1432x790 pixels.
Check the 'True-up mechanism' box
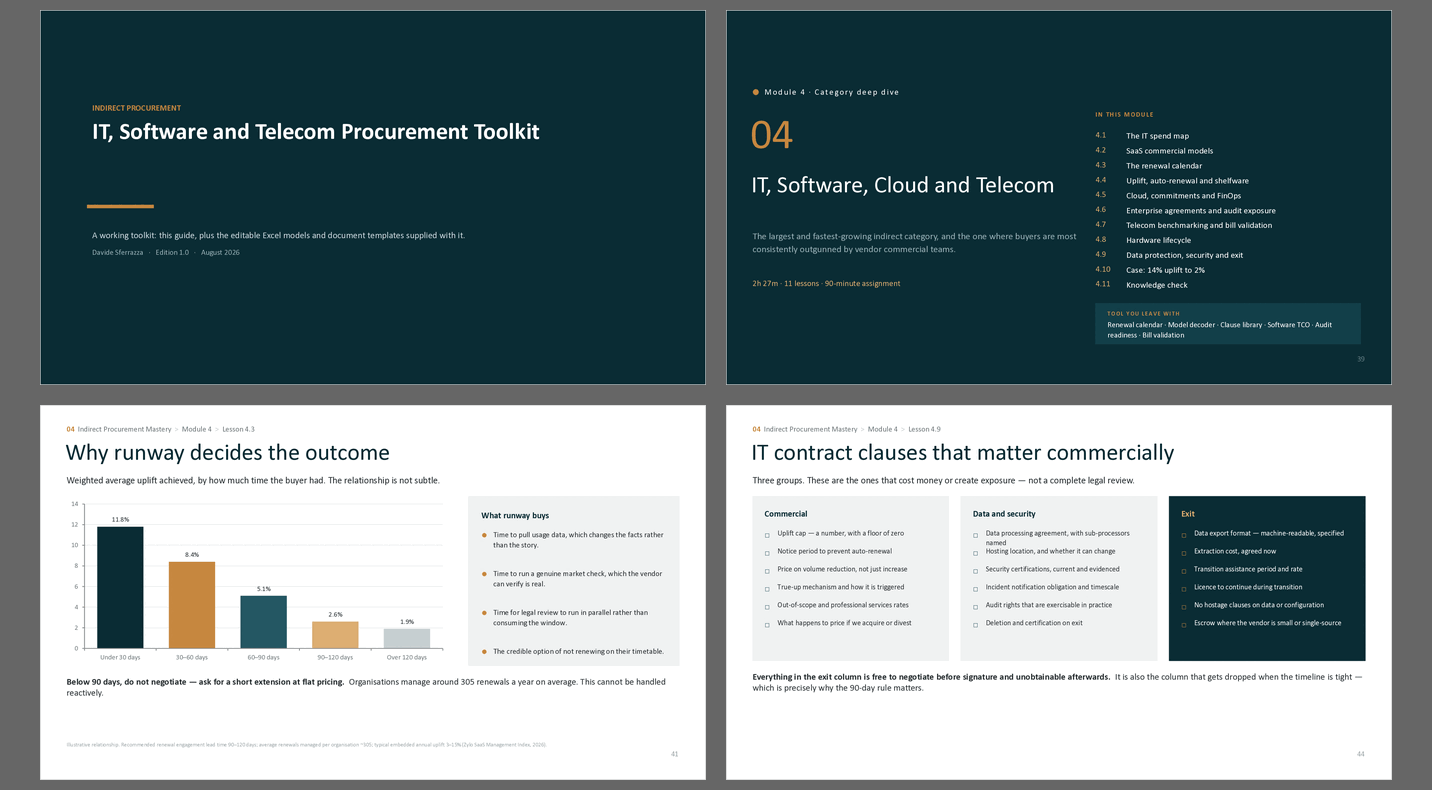click(767, 589)
